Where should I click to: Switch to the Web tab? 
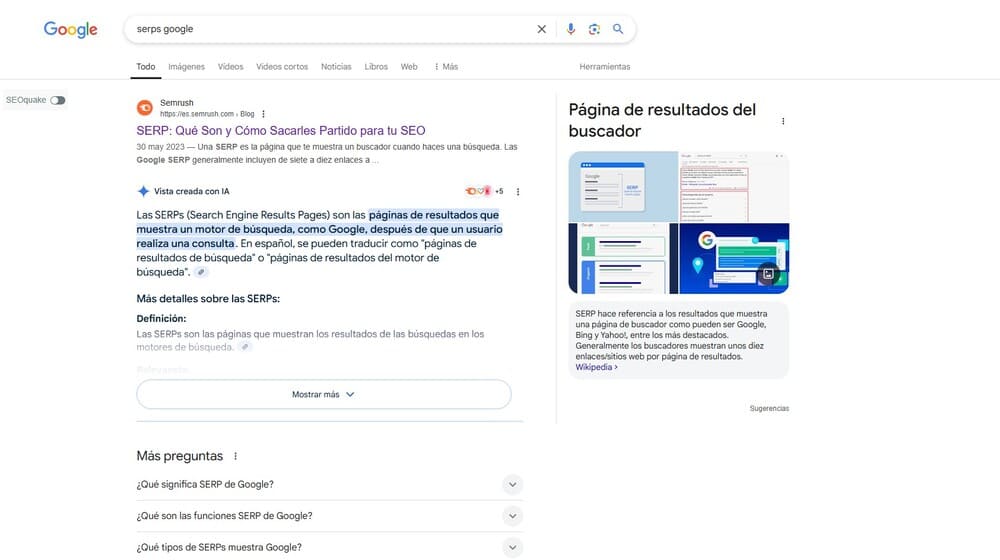tap(409, 66)
